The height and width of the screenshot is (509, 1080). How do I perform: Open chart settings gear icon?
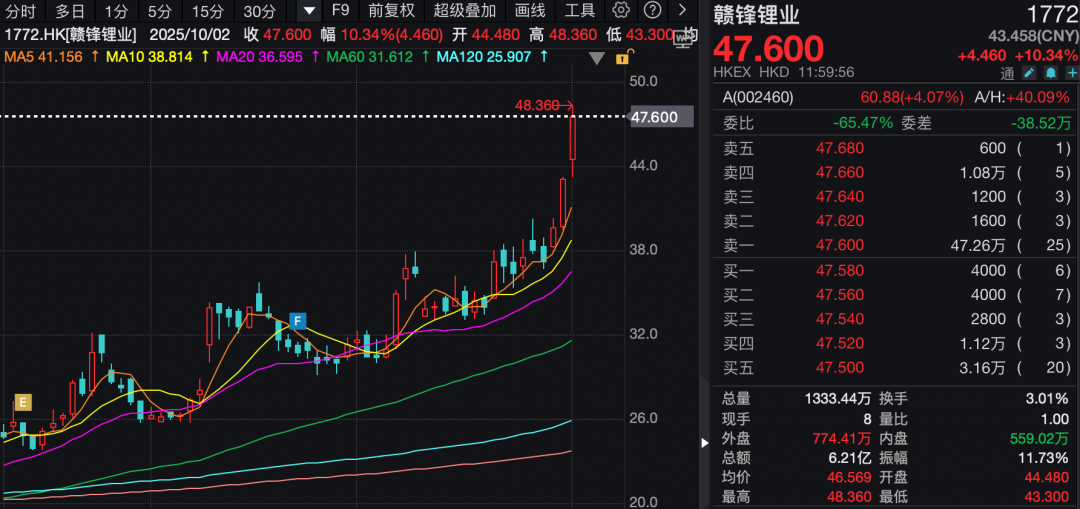(x=621, y=11)
